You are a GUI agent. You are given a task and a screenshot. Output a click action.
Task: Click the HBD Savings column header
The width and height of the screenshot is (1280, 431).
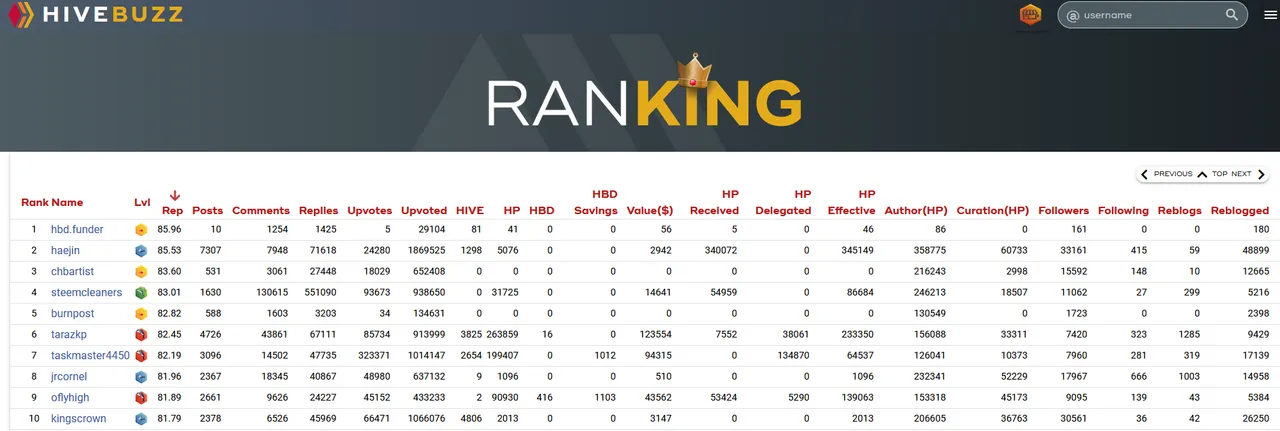(595, 203)
